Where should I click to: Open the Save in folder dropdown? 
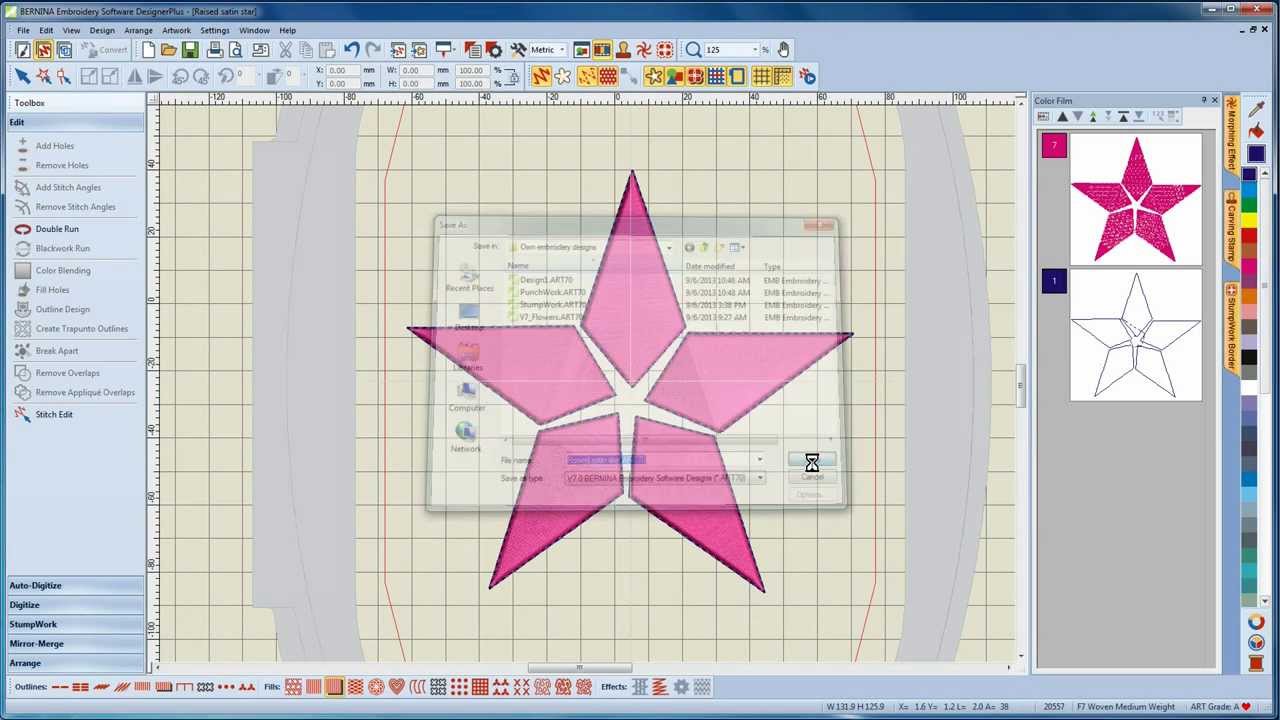pyautogui.click(x=668, y=247)
